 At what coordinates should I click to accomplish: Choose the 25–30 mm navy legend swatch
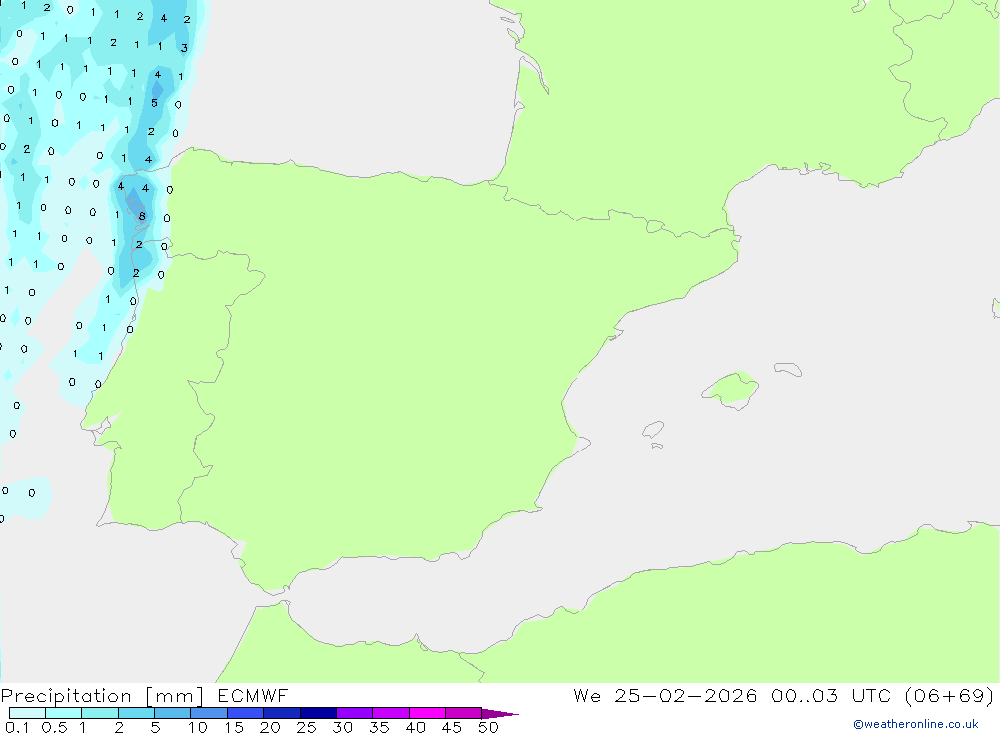(318, 713)
